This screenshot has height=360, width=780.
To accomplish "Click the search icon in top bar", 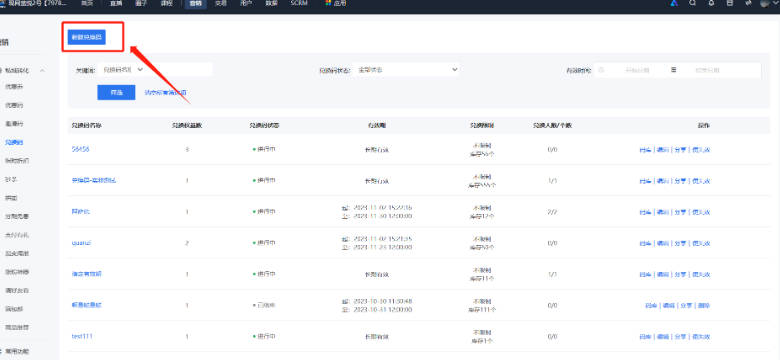I will point(692,3).
